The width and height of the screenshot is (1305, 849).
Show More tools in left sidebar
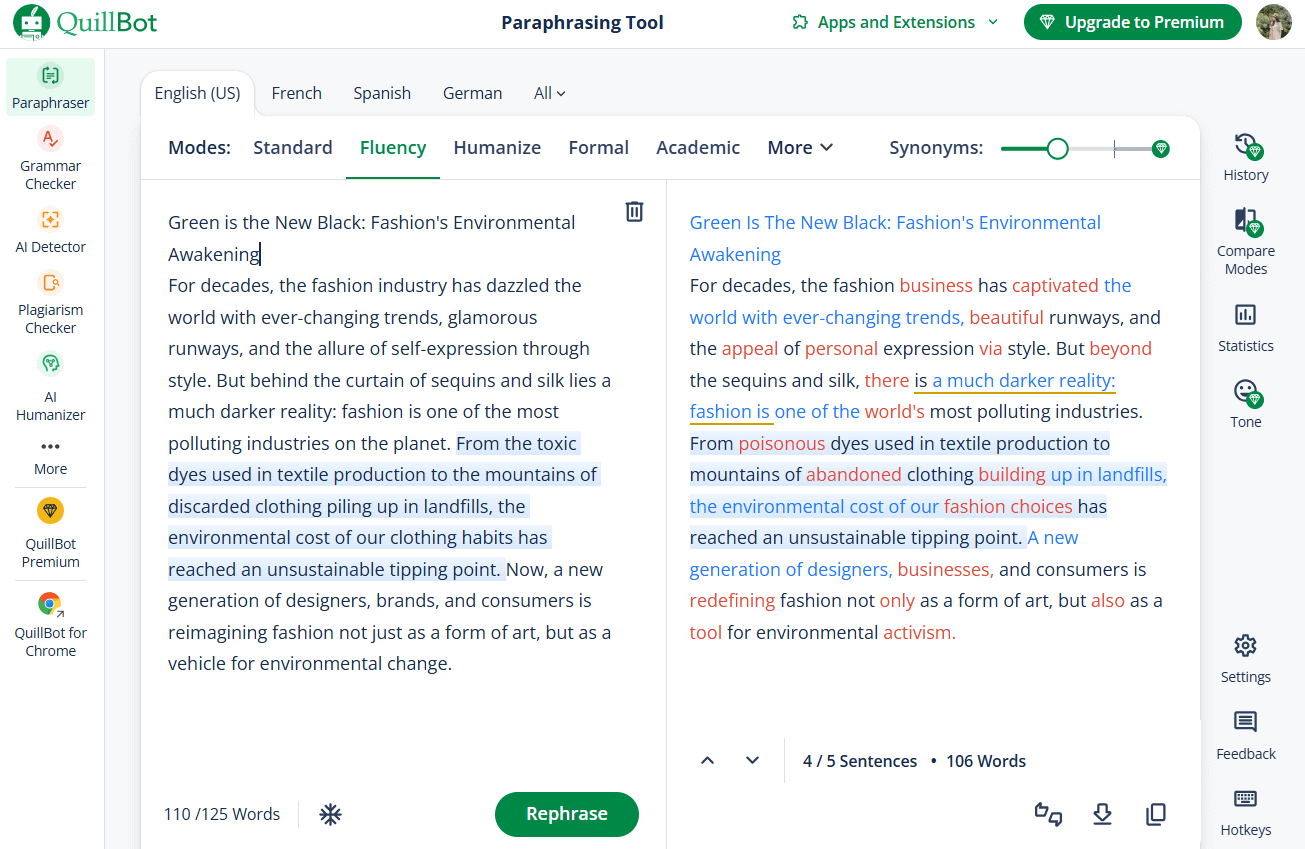[50, 457]
